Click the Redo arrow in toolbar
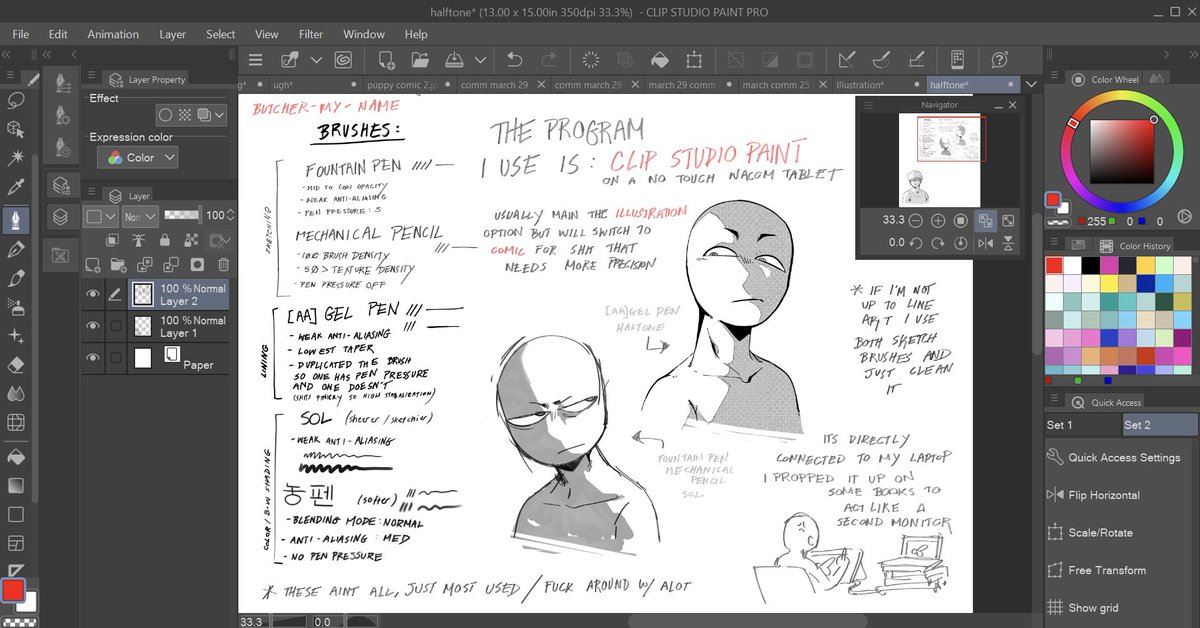 click(x=548, y=59)
